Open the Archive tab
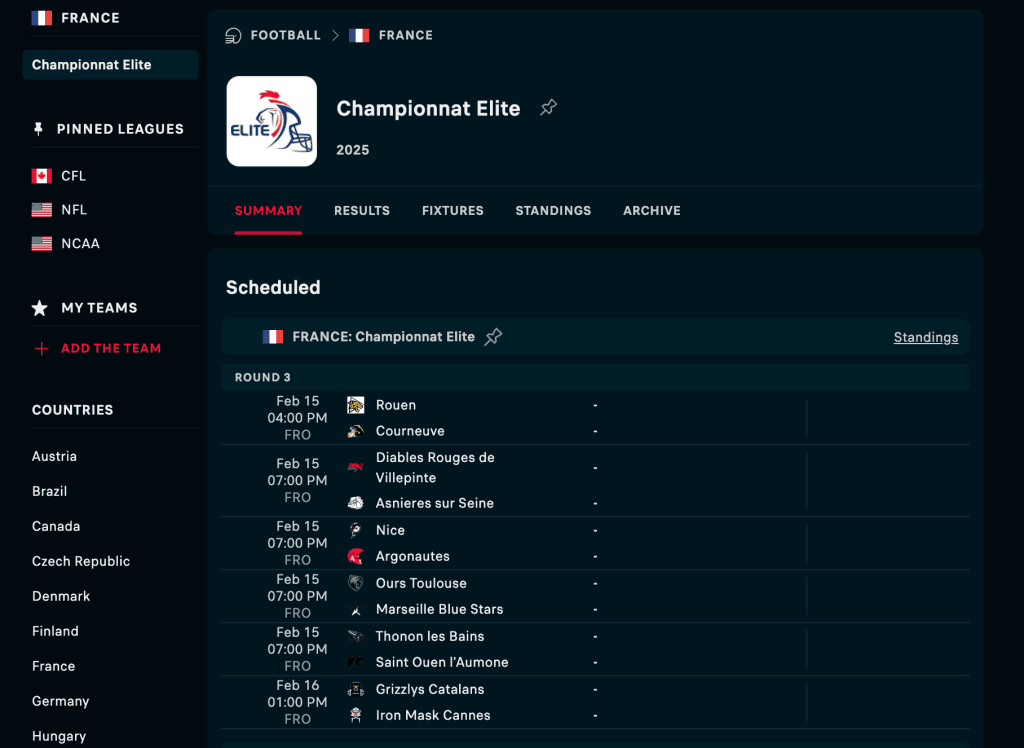 tap(652, 210)
